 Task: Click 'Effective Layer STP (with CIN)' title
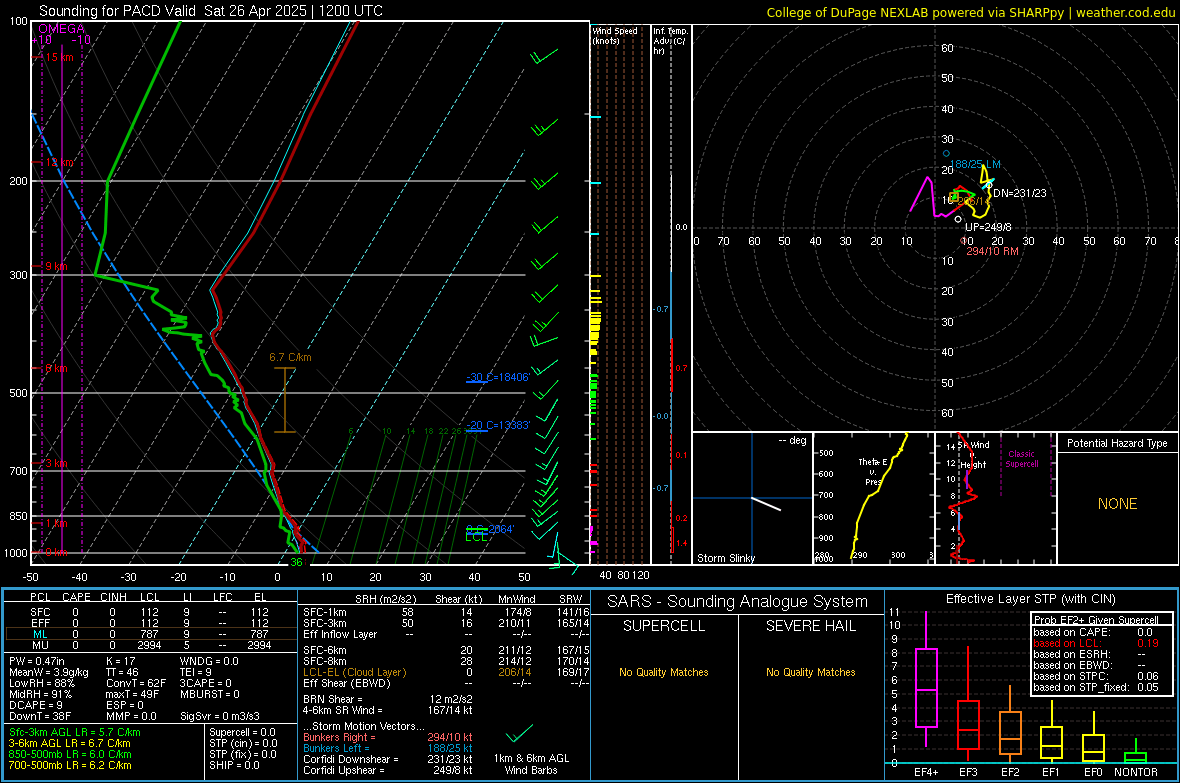[x=1030, y=599]
